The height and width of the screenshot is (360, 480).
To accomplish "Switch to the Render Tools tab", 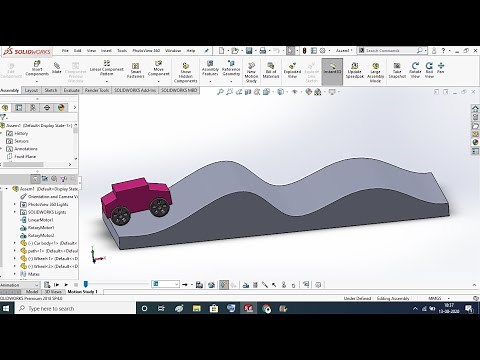I will 97,90.
